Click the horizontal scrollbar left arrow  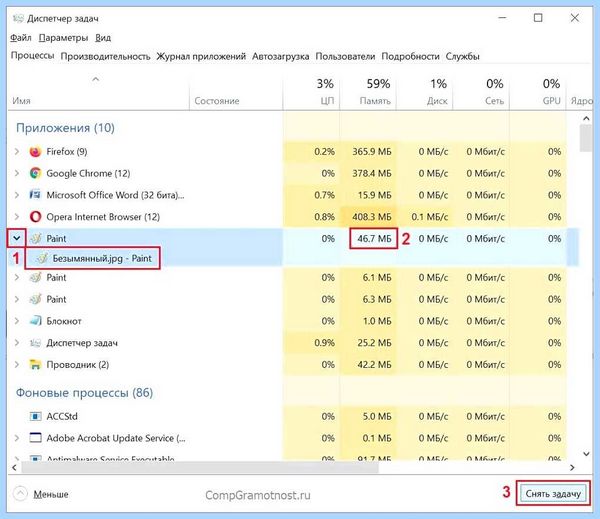click(14, 467)
